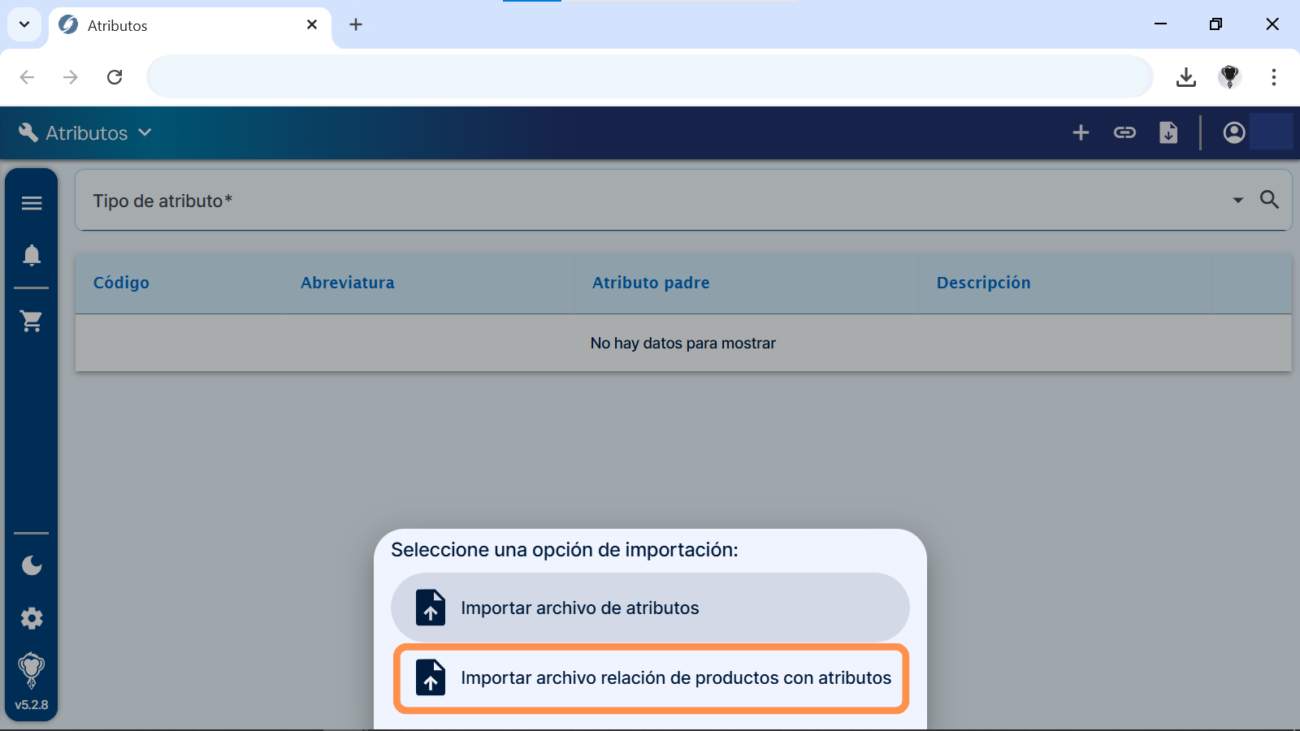Open settings via the gear icon
The image size is (1300, 731).
tap(31, 618)
